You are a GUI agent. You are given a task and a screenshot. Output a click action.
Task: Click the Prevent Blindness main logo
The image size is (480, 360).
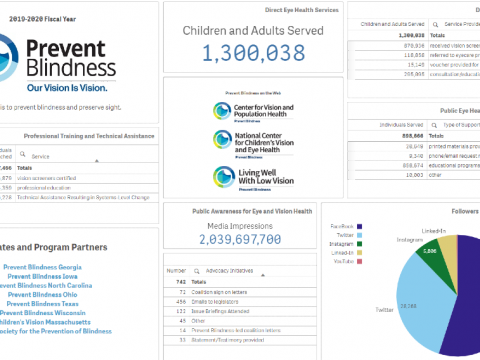(x=57, y=63)
